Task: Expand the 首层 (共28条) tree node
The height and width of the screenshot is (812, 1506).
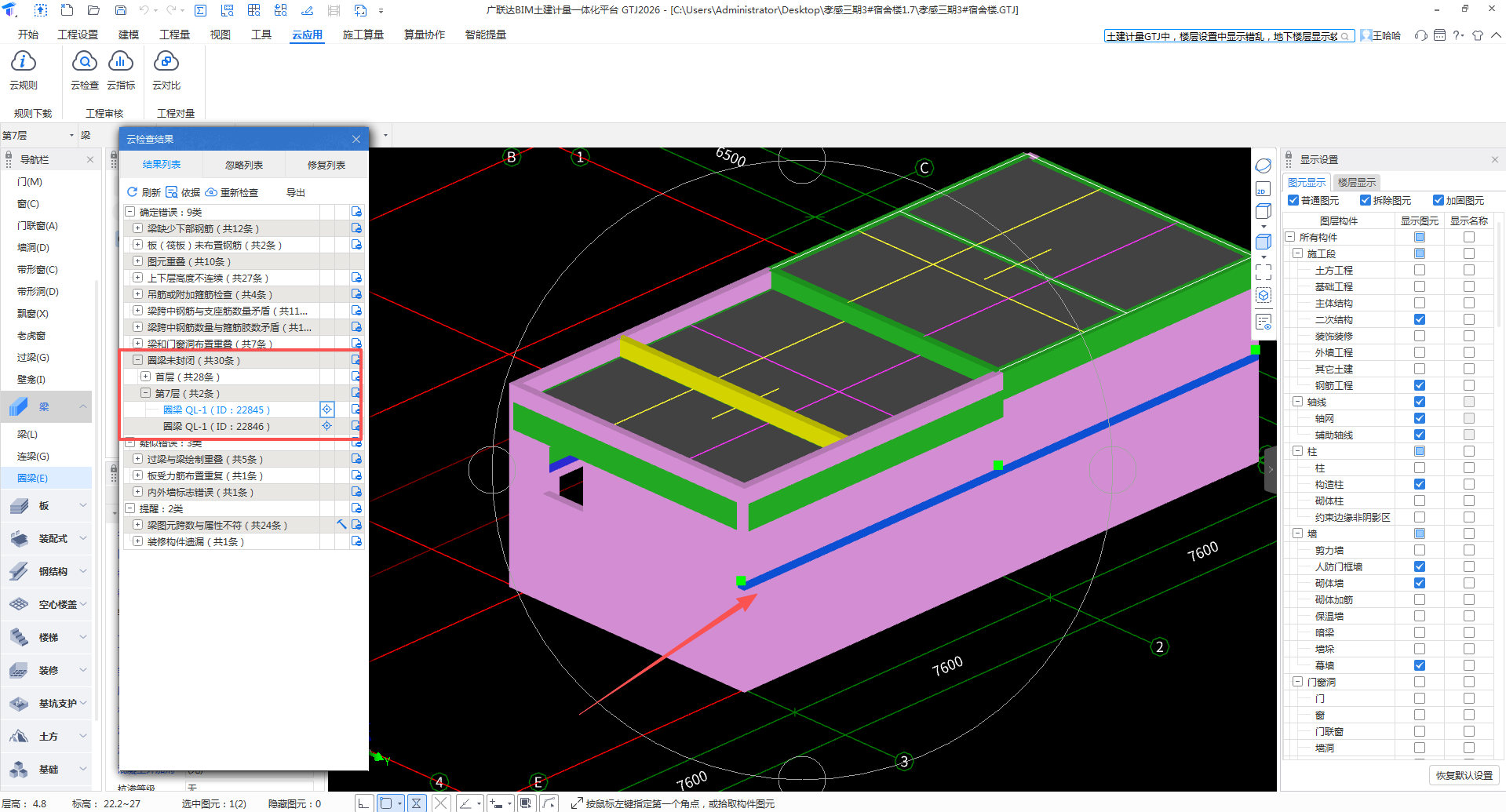Action: coord(145,377)
